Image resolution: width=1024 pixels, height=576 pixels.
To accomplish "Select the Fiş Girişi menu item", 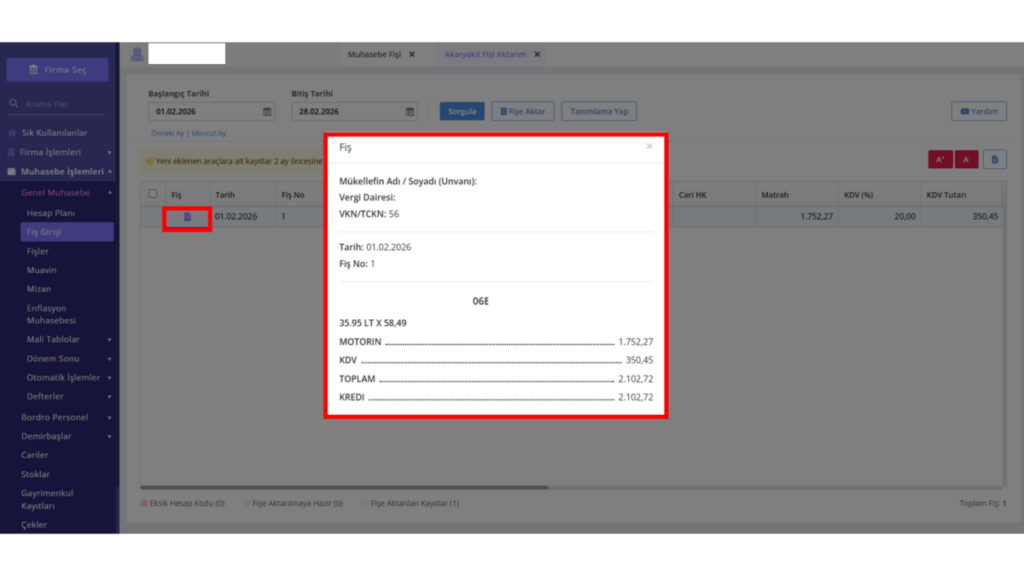I will pyautogui.click(x=67, y=232).
